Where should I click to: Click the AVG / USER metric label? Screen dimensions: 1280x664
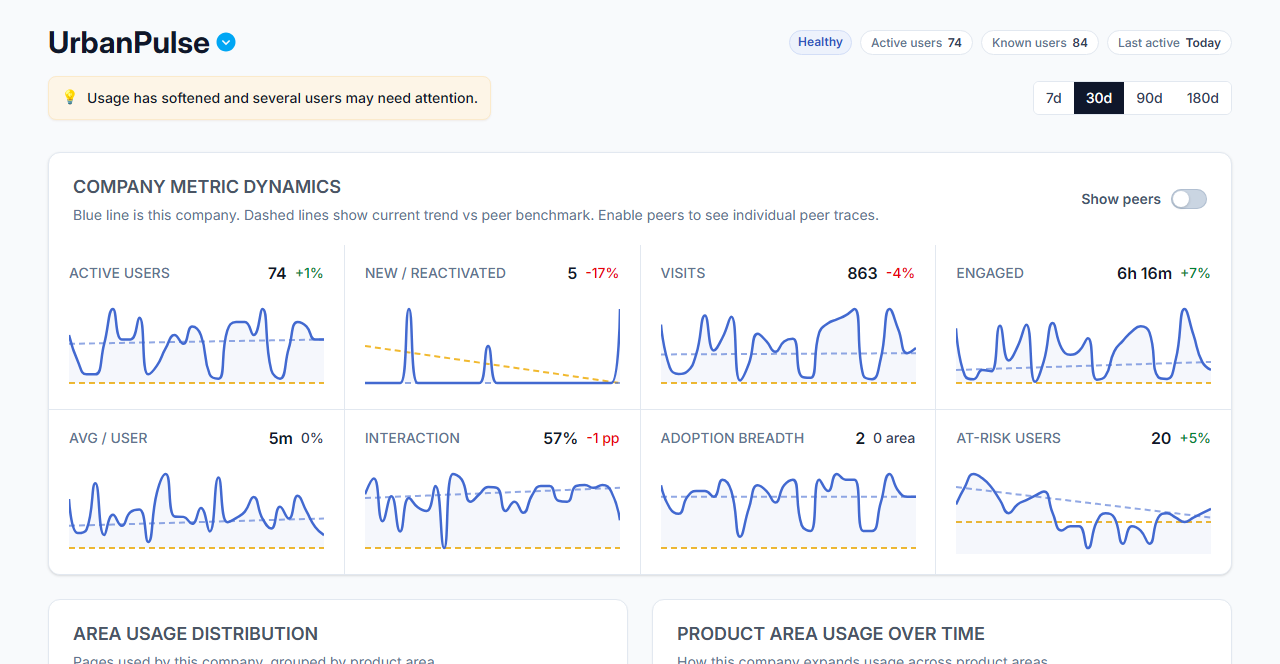coord(108,438)
